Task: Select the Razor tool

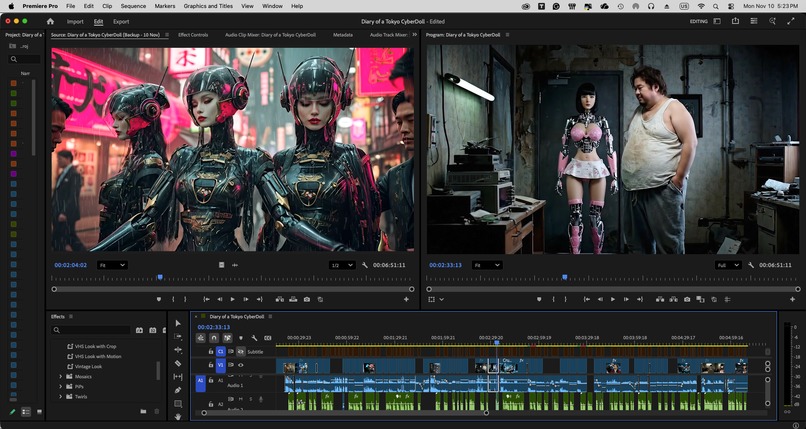Action: tap(178, 363)
